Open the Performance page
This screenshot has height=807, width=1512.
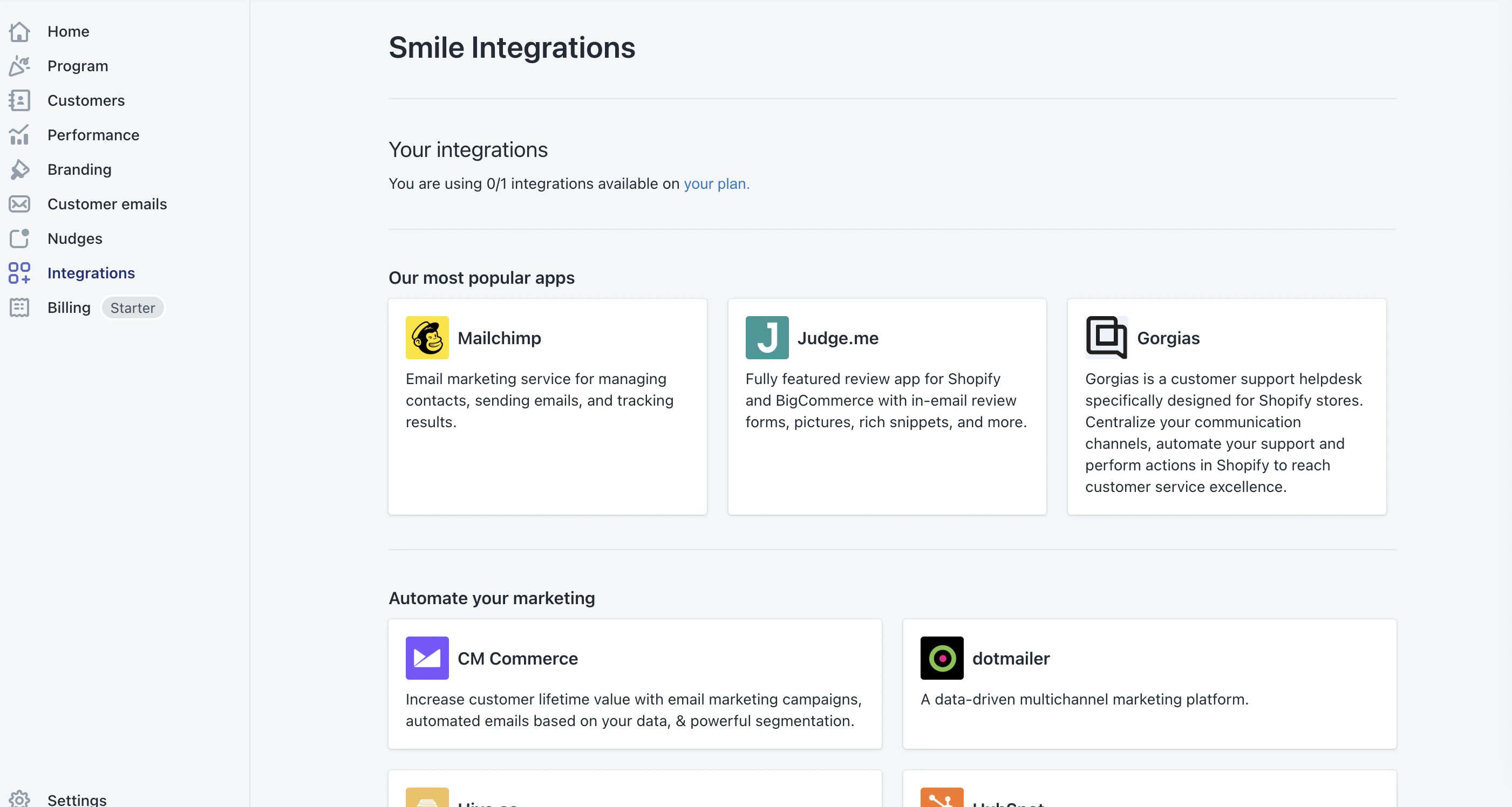pos(93,135)
